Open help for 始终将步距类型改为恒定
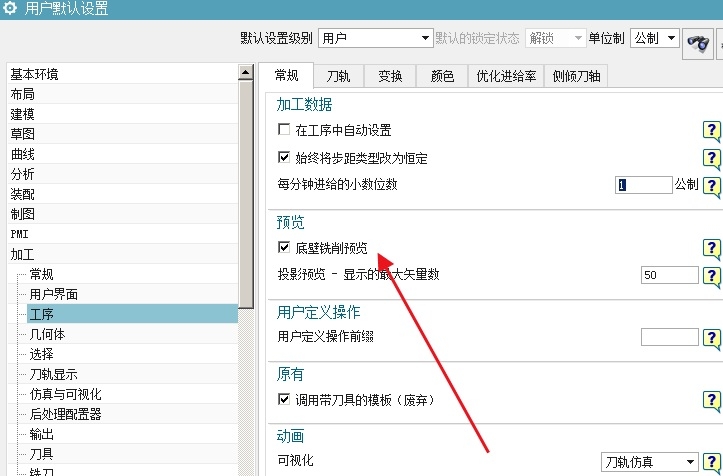 [x=711, y=159]
